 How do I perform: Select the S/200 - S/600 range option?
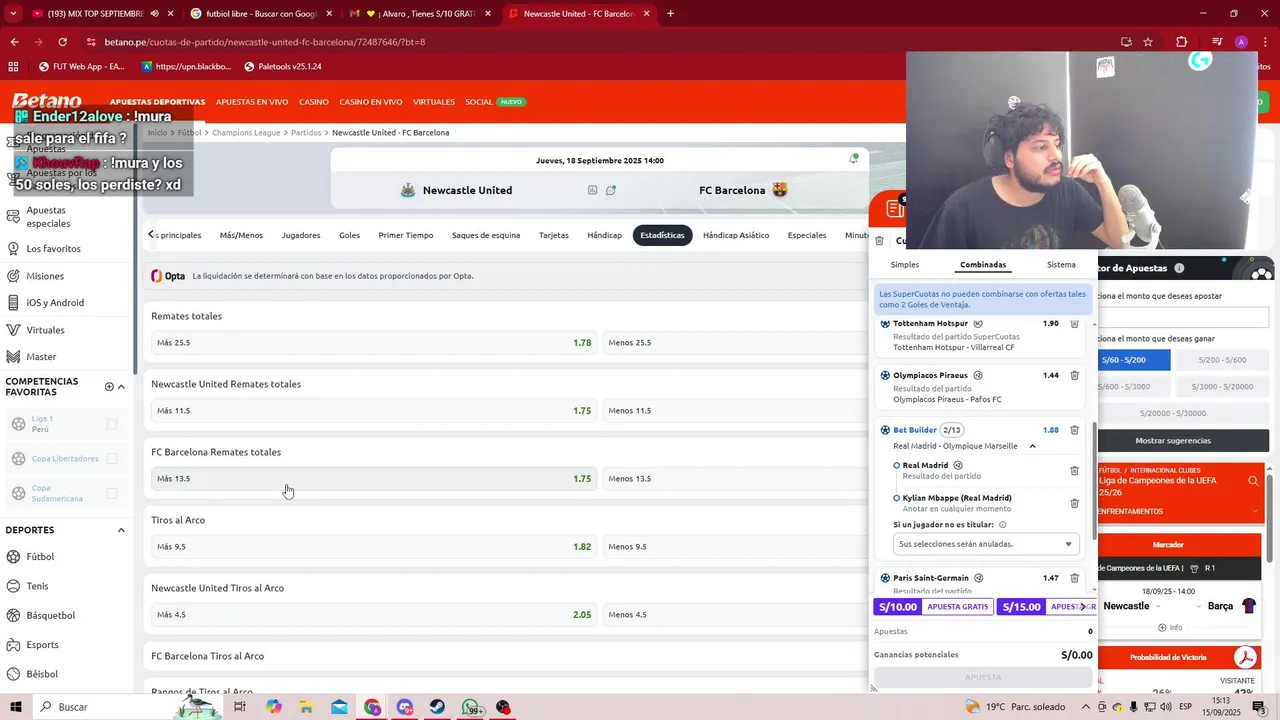click(1222, 360)
